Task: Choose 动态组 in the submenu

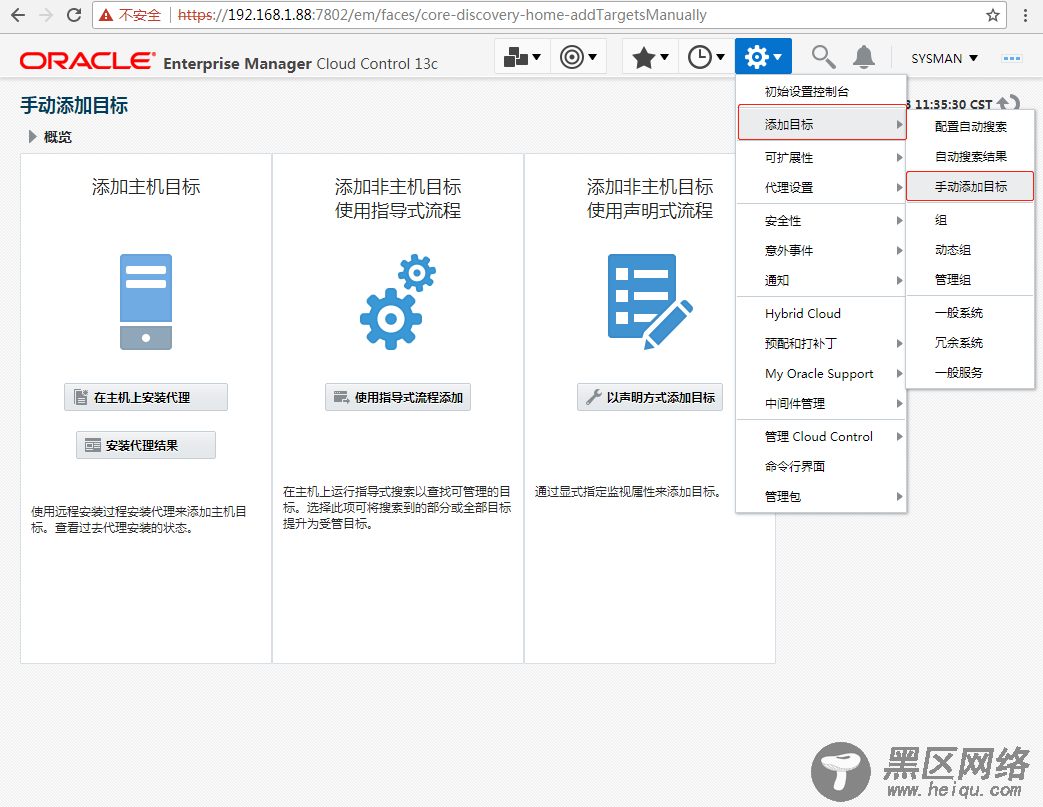Action: pyautogui.click(x=970, y=249)
